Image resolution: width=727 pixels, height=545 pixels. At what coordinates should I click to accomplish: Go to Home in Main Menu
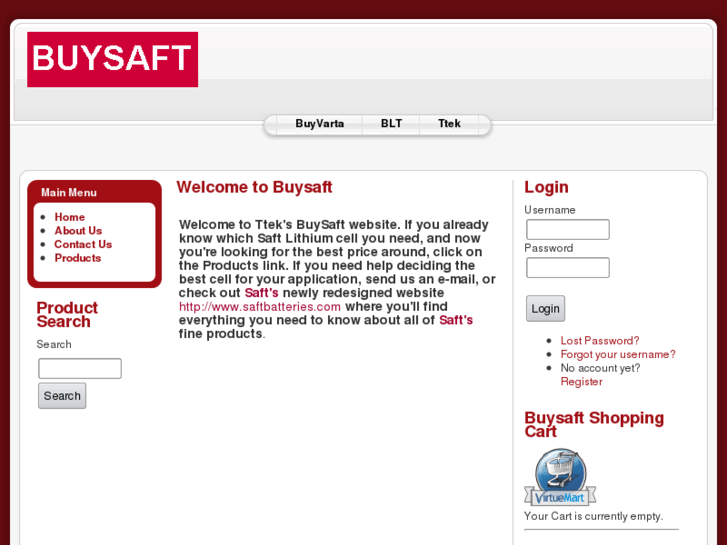(x=70, y=217)
